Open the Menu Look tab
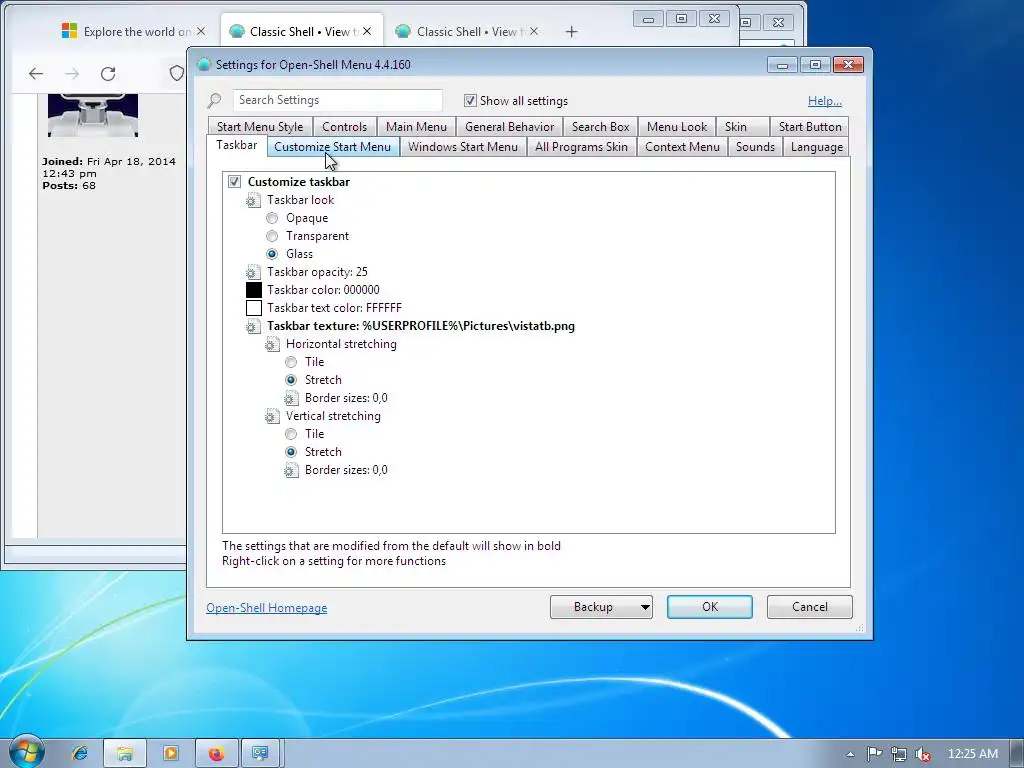The width and height of the screenshot is (1024, 768). coord(677,127)
